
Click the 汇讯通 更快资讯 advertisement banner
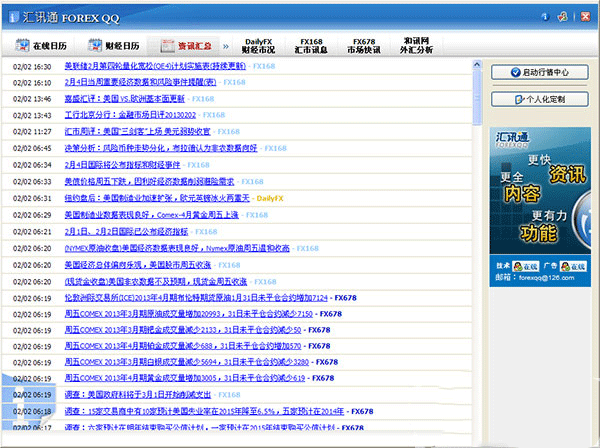[x=540, y=191]
